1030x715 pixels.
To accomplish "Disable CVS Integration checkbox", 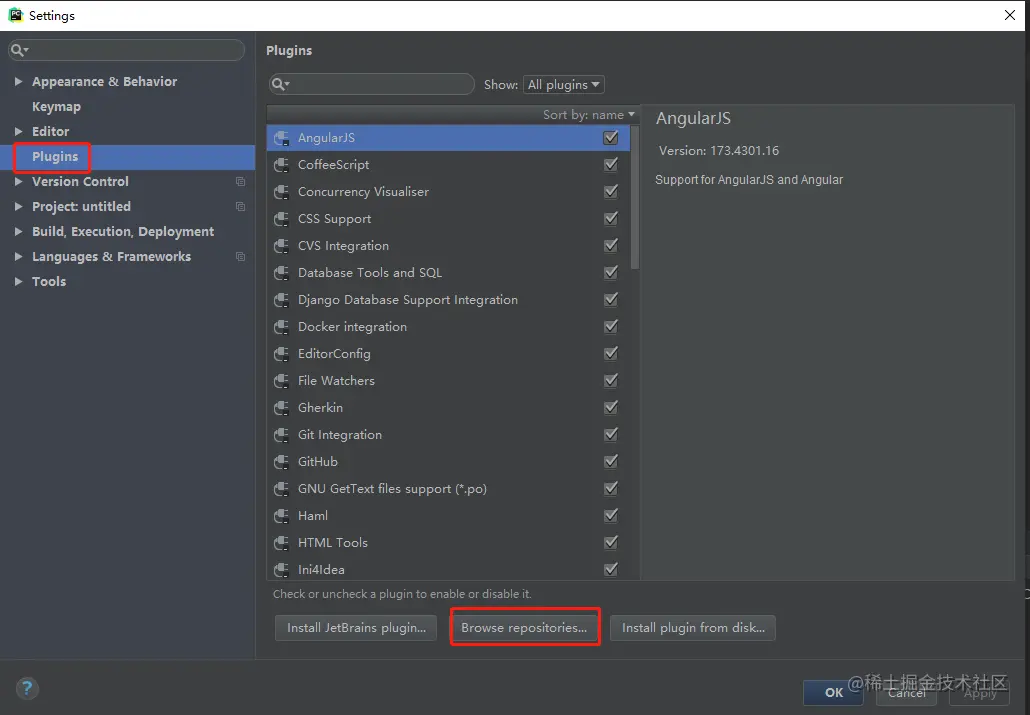I will tap(611, 245).
